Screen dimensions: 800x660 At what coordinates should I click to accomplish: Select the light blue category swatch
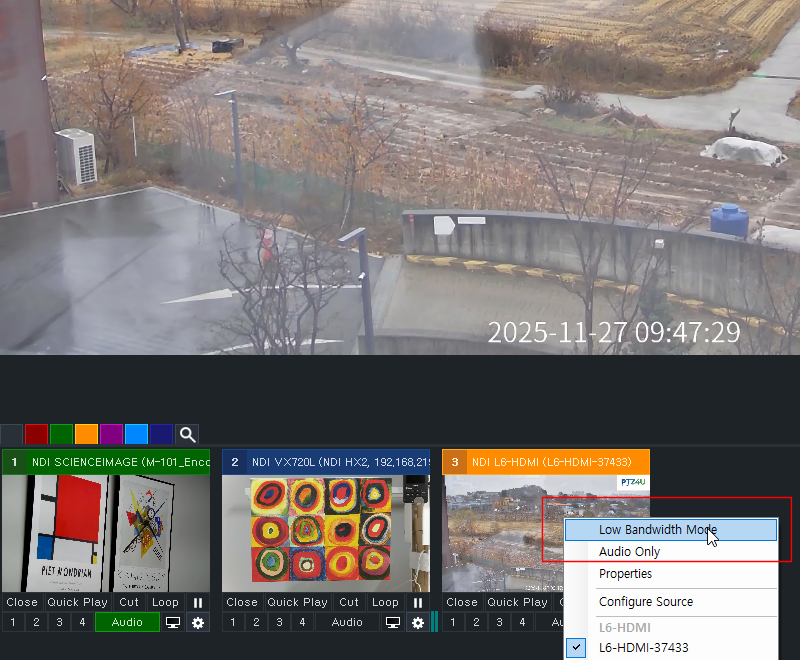click(136, 435)
